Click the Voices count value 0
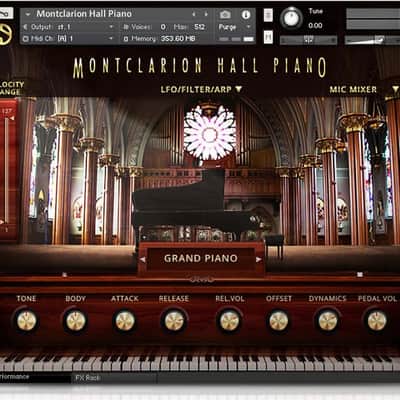The height and width of the screenshot is (400, 400). (163, 27)
